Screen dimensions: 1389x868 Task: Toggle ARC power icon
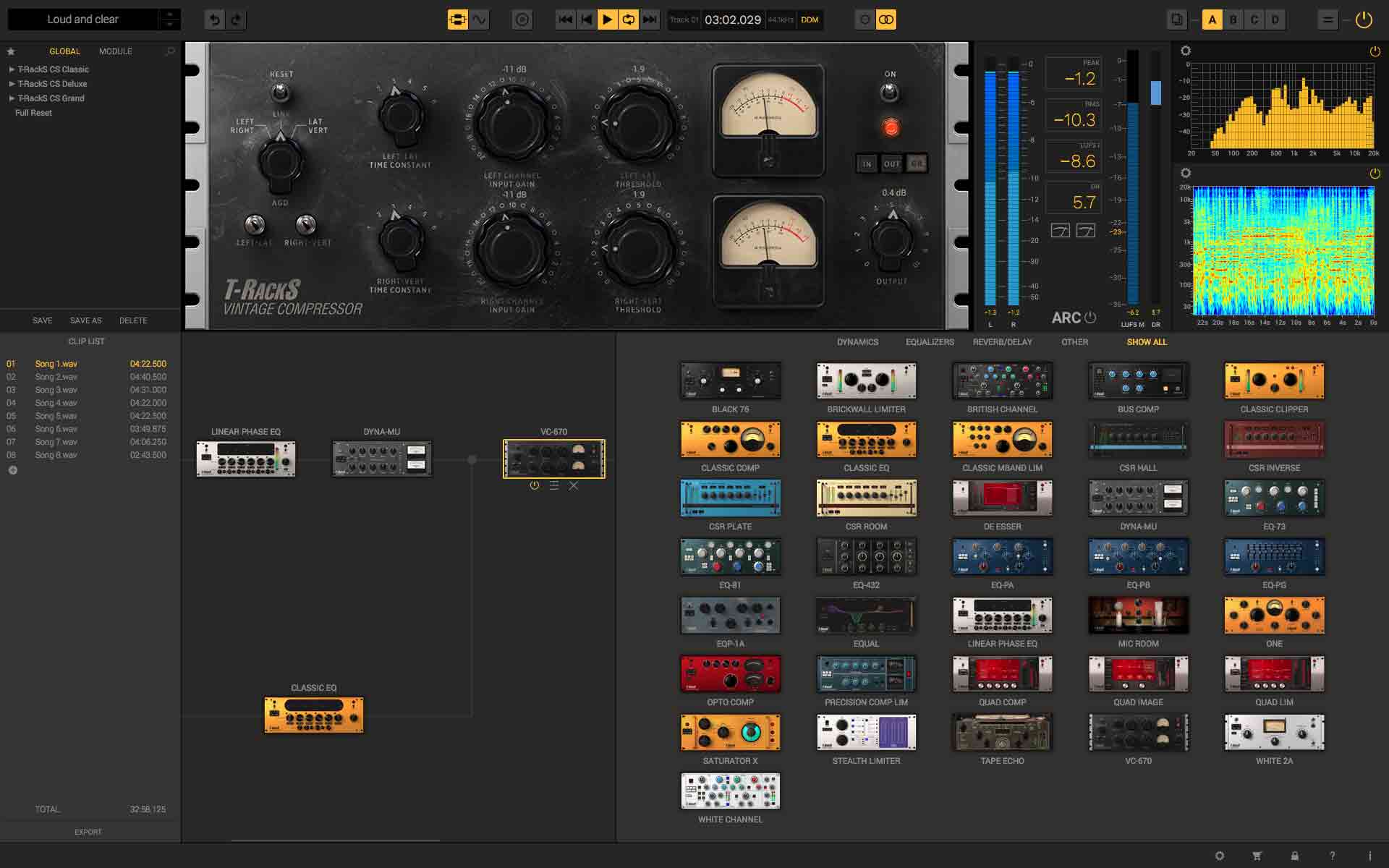point(1090,318)
